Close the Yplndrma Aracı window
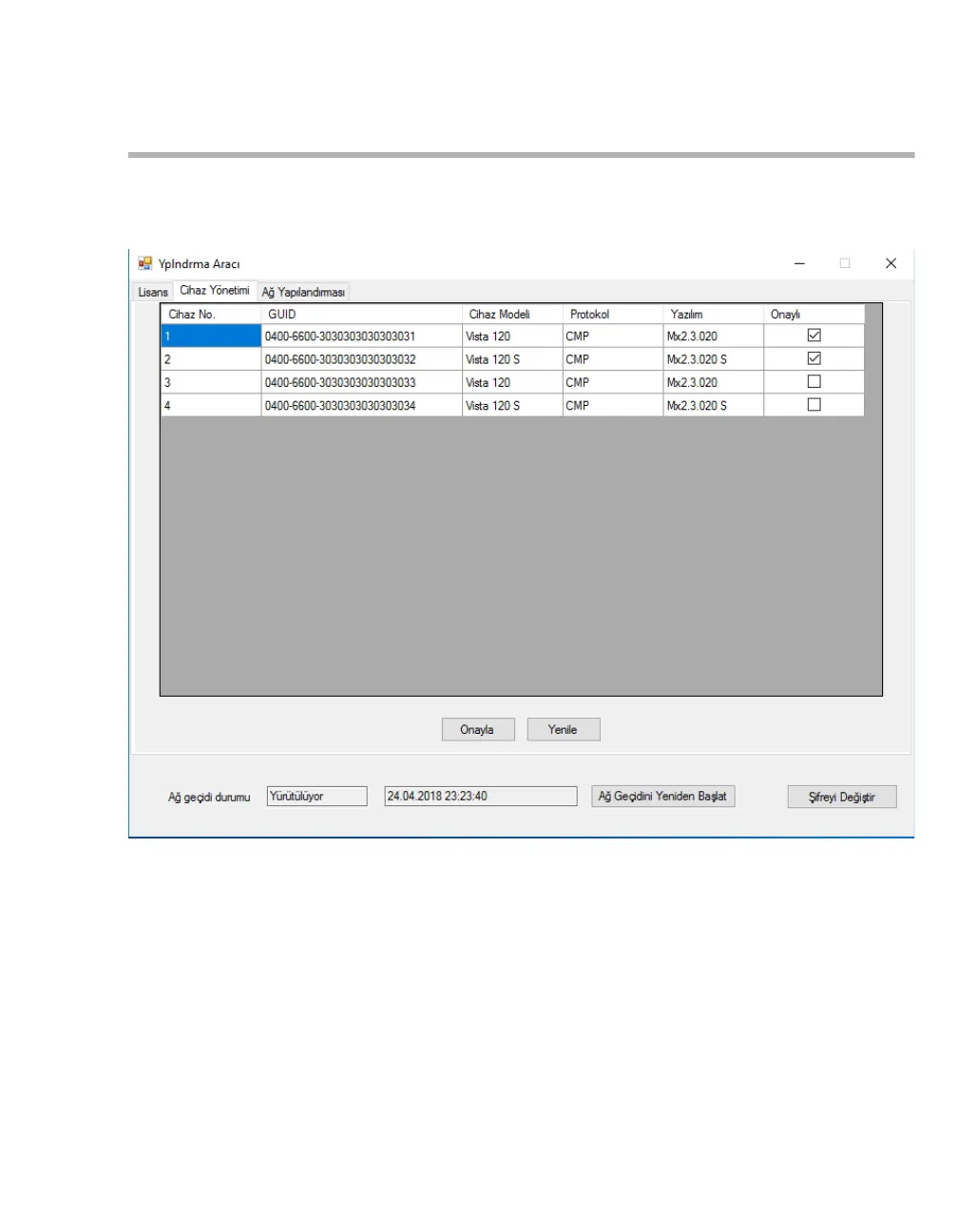Screen dimensions: 958x1232 point(891,263)
